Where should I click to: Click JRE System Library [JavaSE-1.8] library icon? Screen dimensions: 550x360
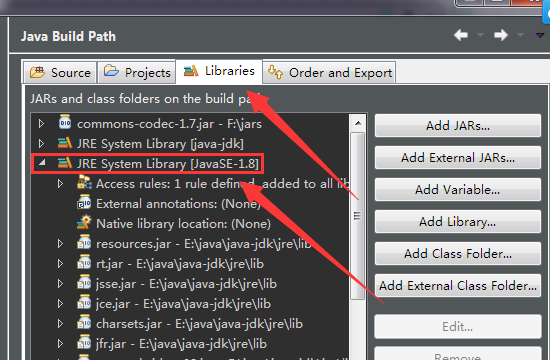(65, 163)
